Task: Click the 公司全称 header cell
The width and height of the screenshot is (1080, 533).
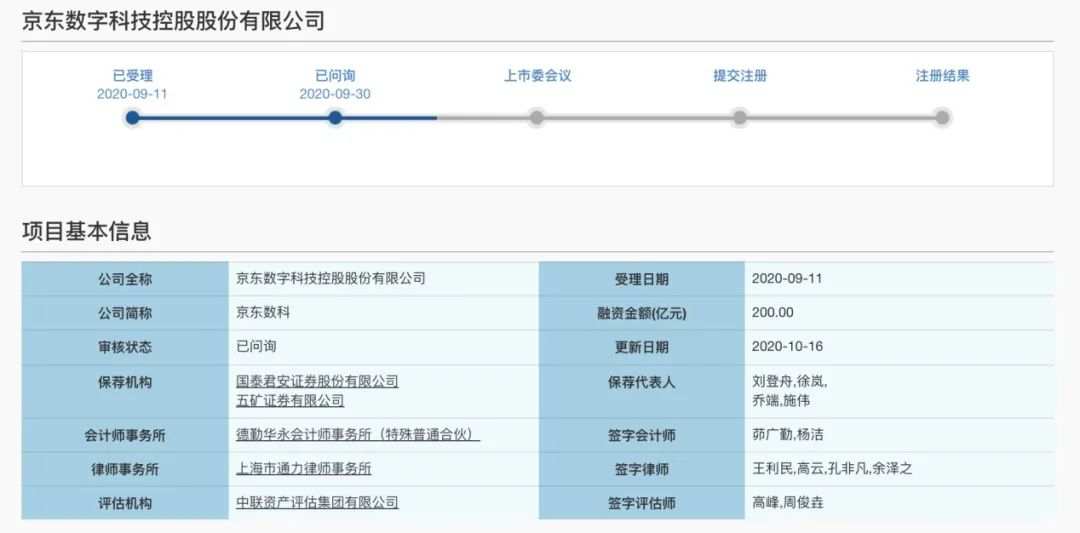Action: click(x=125, y=280)
